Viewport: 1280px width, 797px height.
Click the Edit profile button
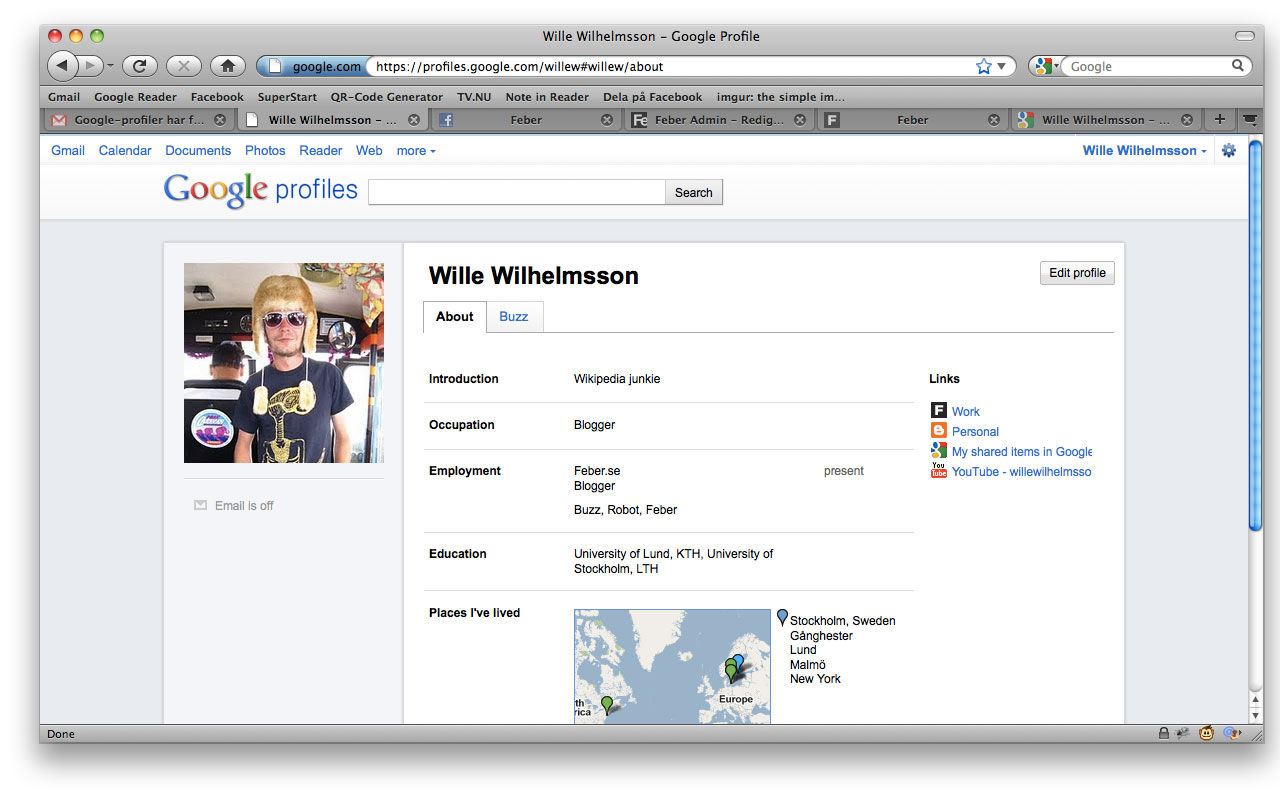coord(1076,272)
